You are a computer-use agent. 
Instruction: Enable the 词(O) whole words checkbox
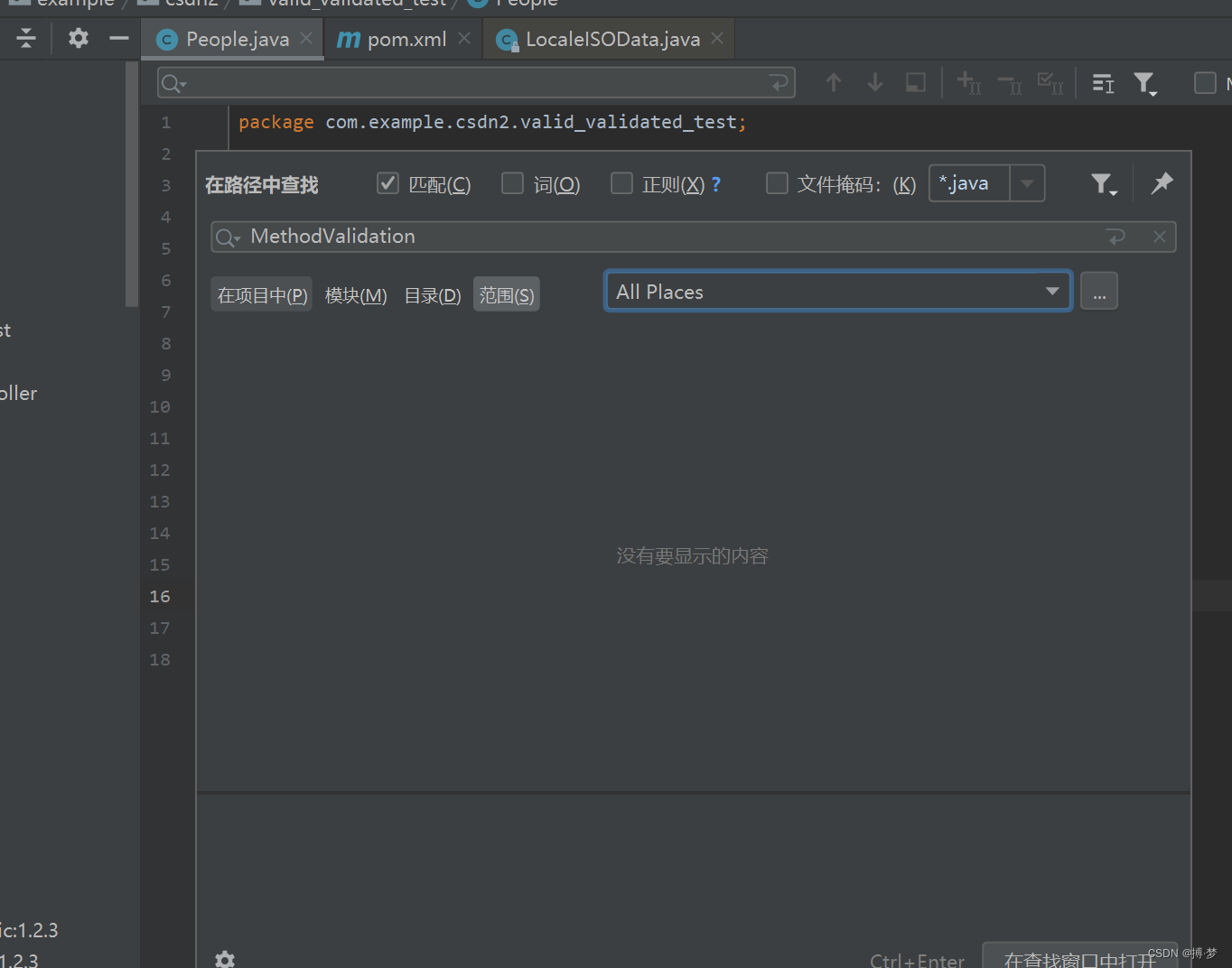(x=512, y=183)
